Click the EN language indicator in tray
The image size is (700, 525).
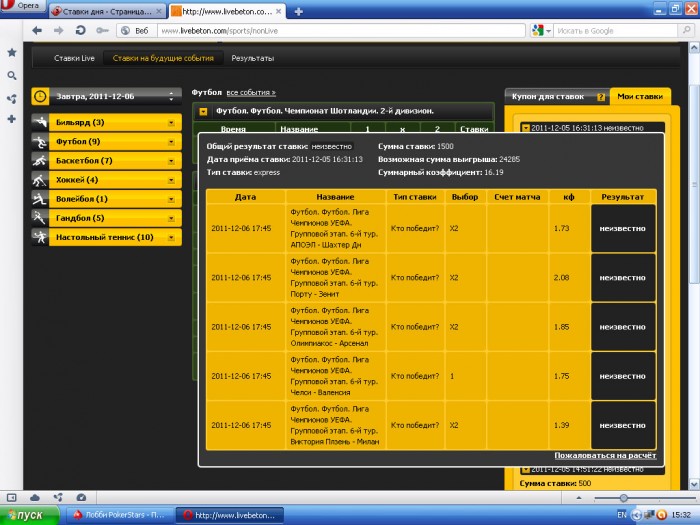click(x=621, y=515)
